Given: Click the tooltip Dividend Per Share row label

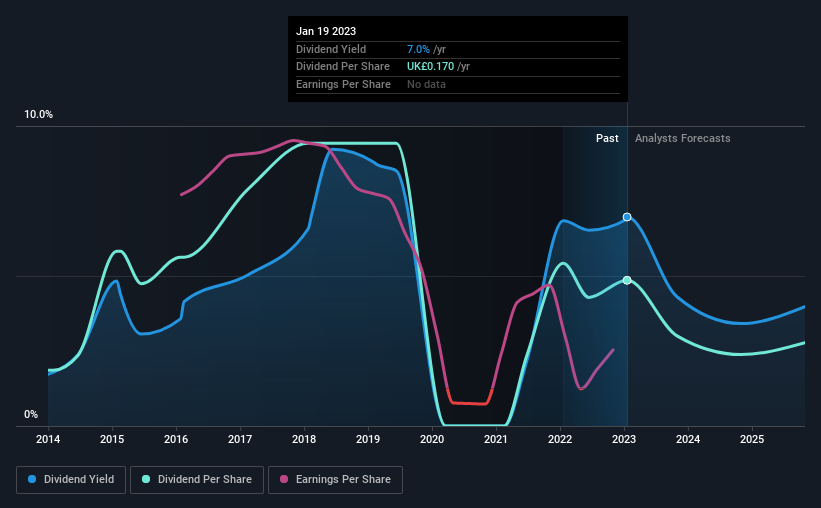Looking at the screenshot, I should [343, 67].
